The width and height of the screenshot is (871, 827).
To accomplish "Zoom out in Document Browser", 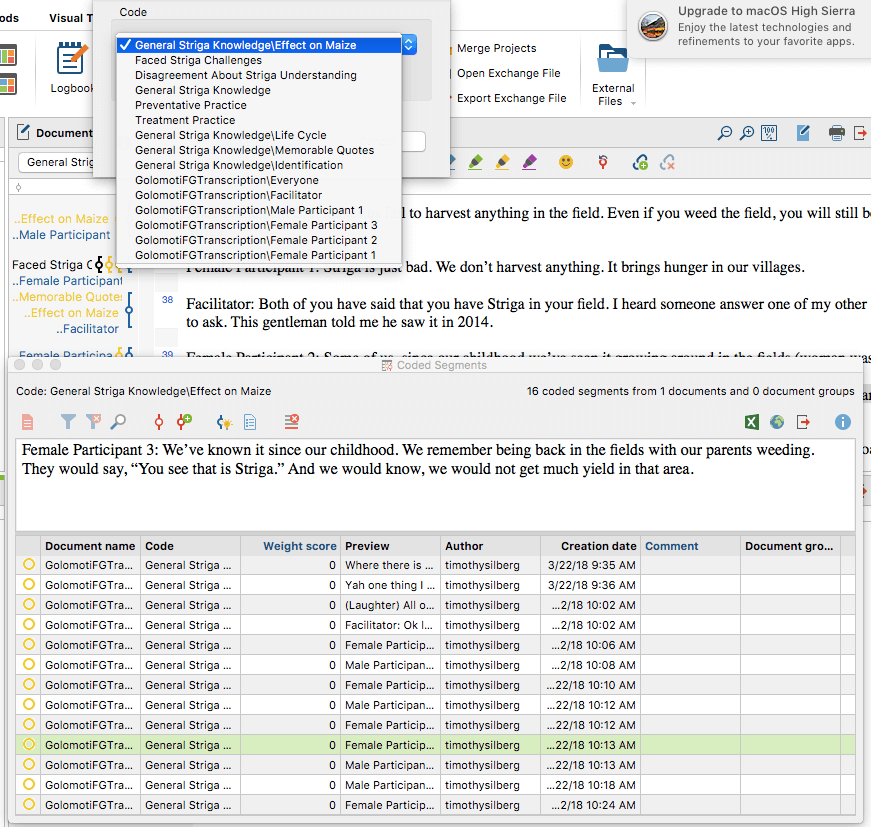I will click(724, 133).
